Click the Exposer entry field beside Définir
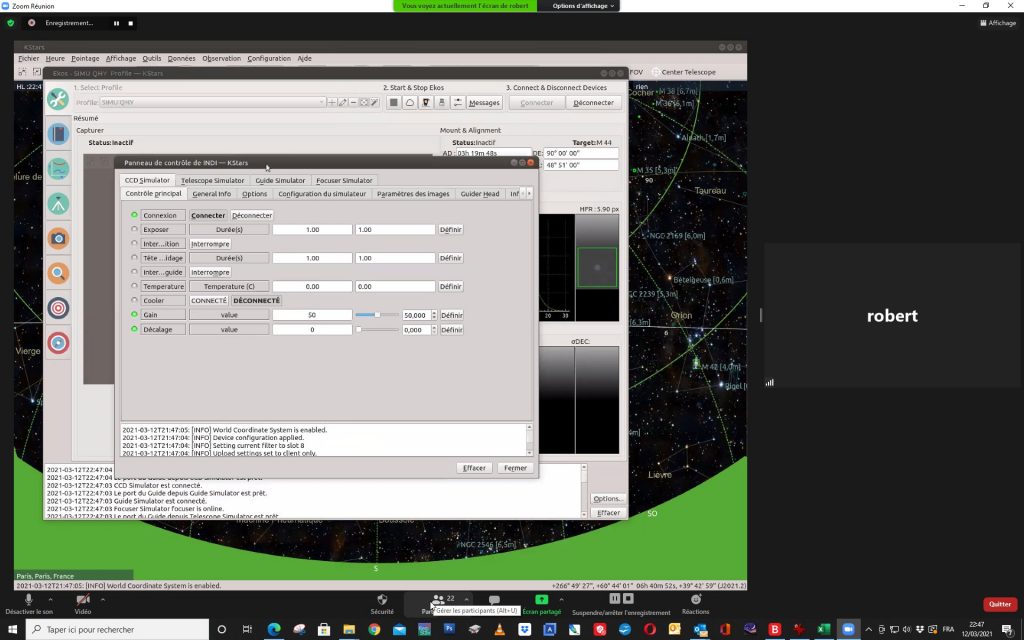 pos(395,230)
